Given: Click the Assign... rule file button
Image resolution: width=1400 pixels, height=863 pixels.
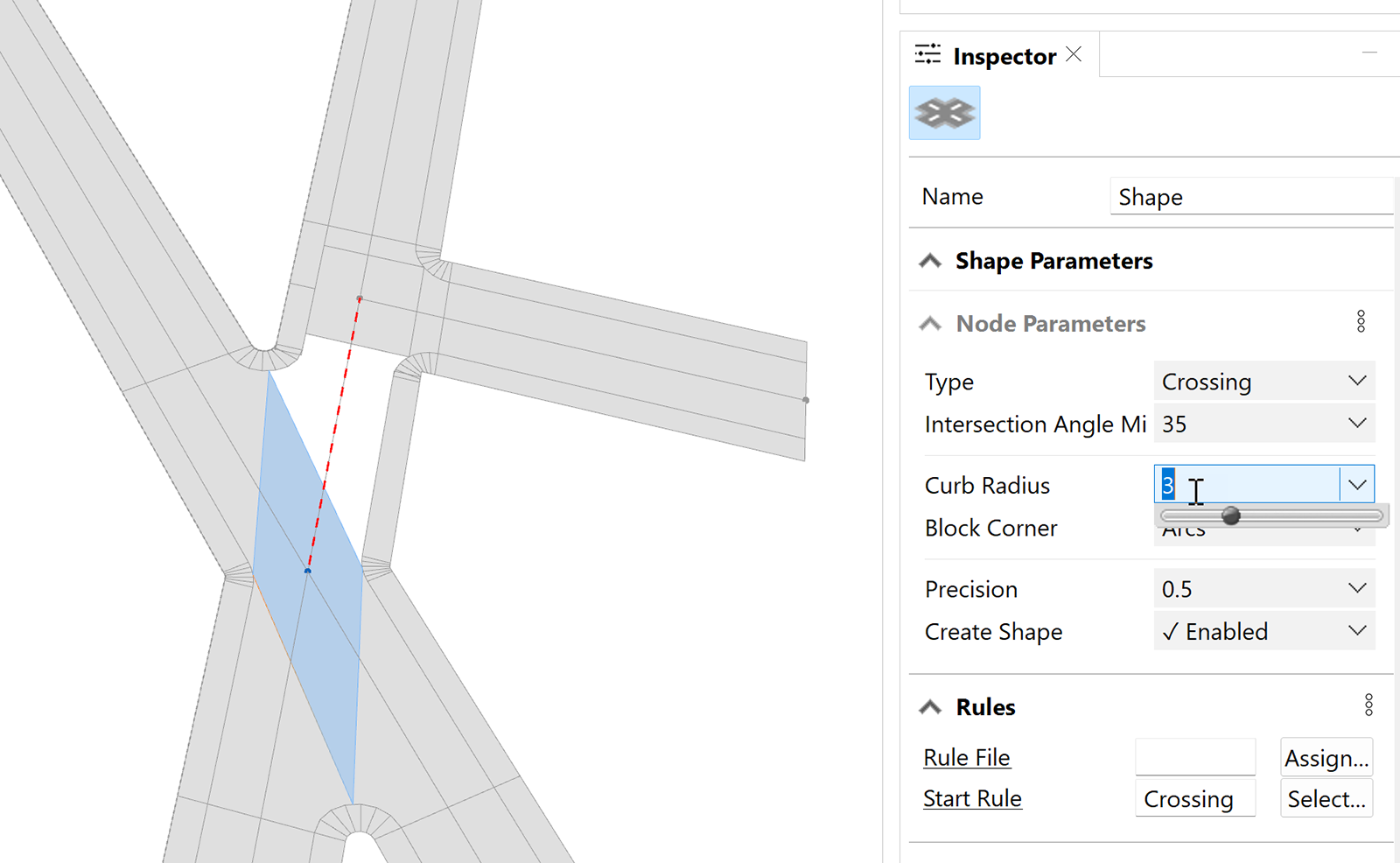Looking at the screenshot, I should click(1326, 758).
